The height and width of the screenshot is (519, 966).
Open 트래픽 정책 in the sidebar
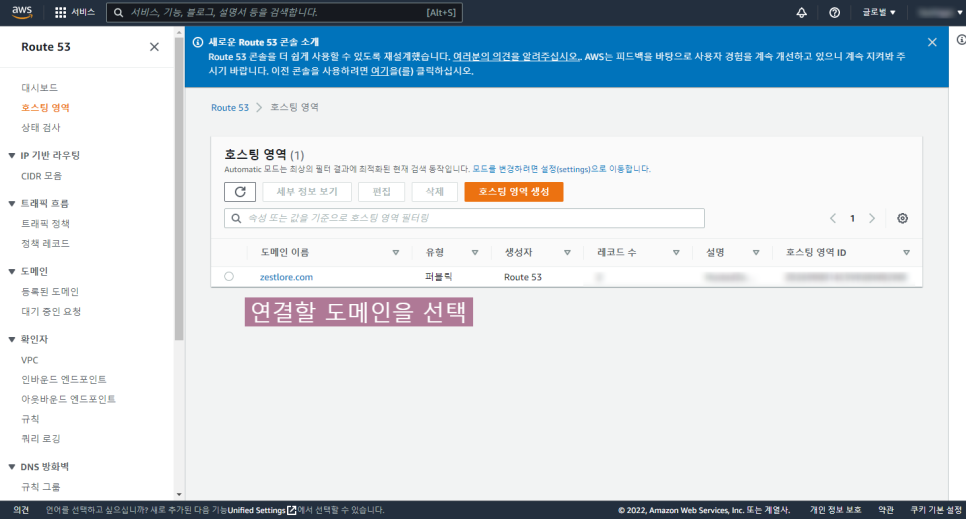tap(46, 224)
